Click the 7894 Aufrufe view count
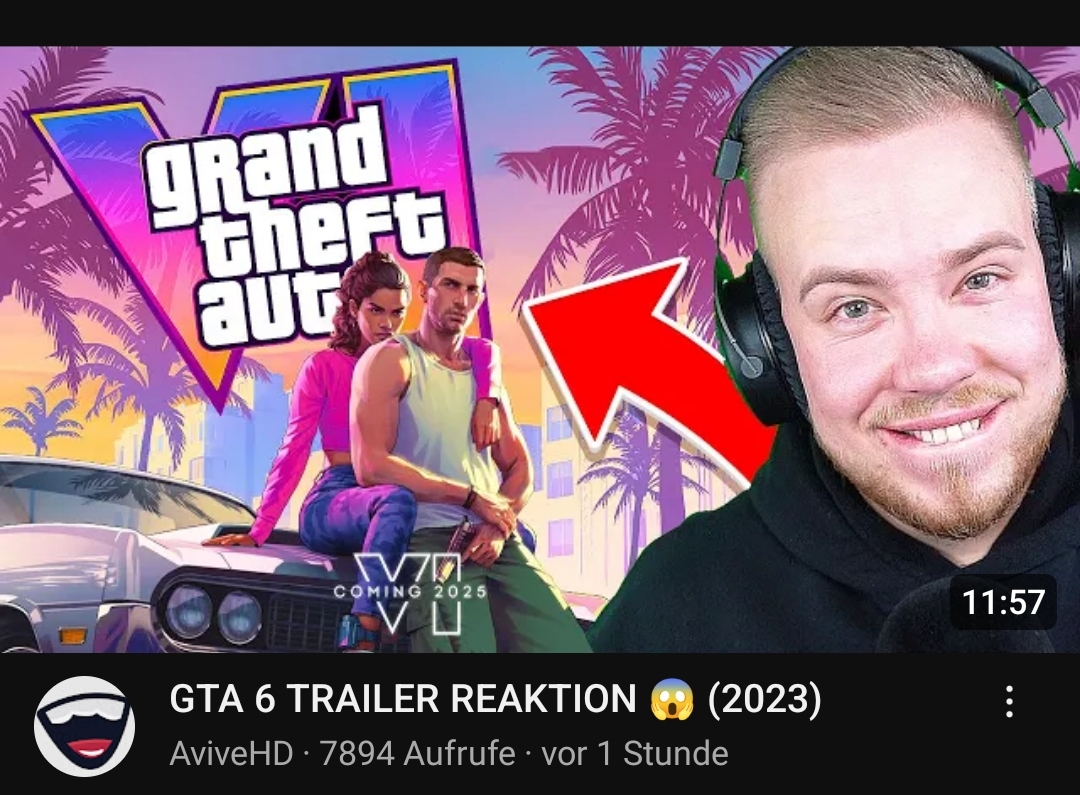Viewport: 1080px width, 795px height. (417, 753)
